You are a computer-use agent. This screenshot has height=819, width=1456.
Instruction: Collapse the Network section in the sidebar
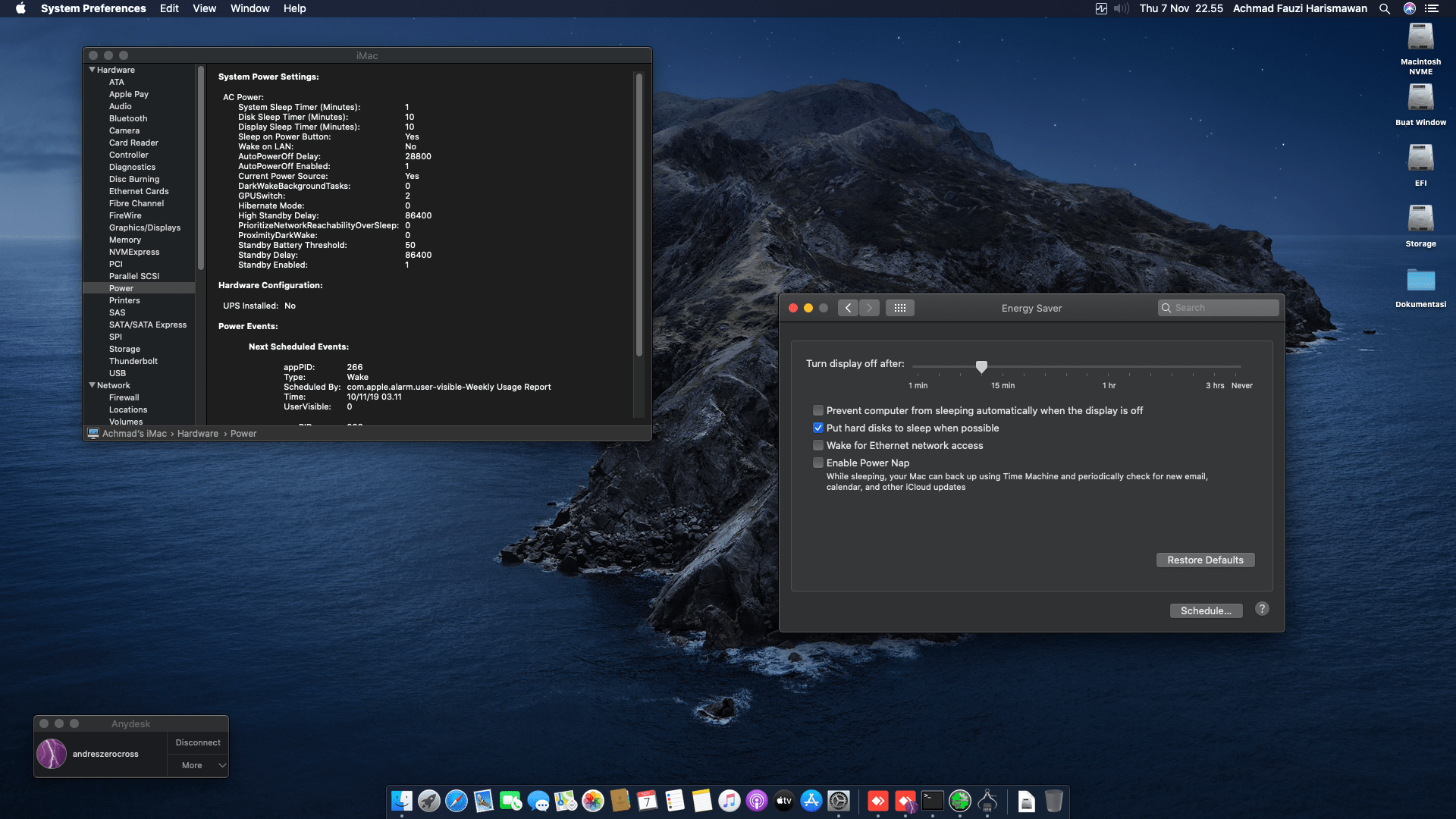click(x=93, y=385)
